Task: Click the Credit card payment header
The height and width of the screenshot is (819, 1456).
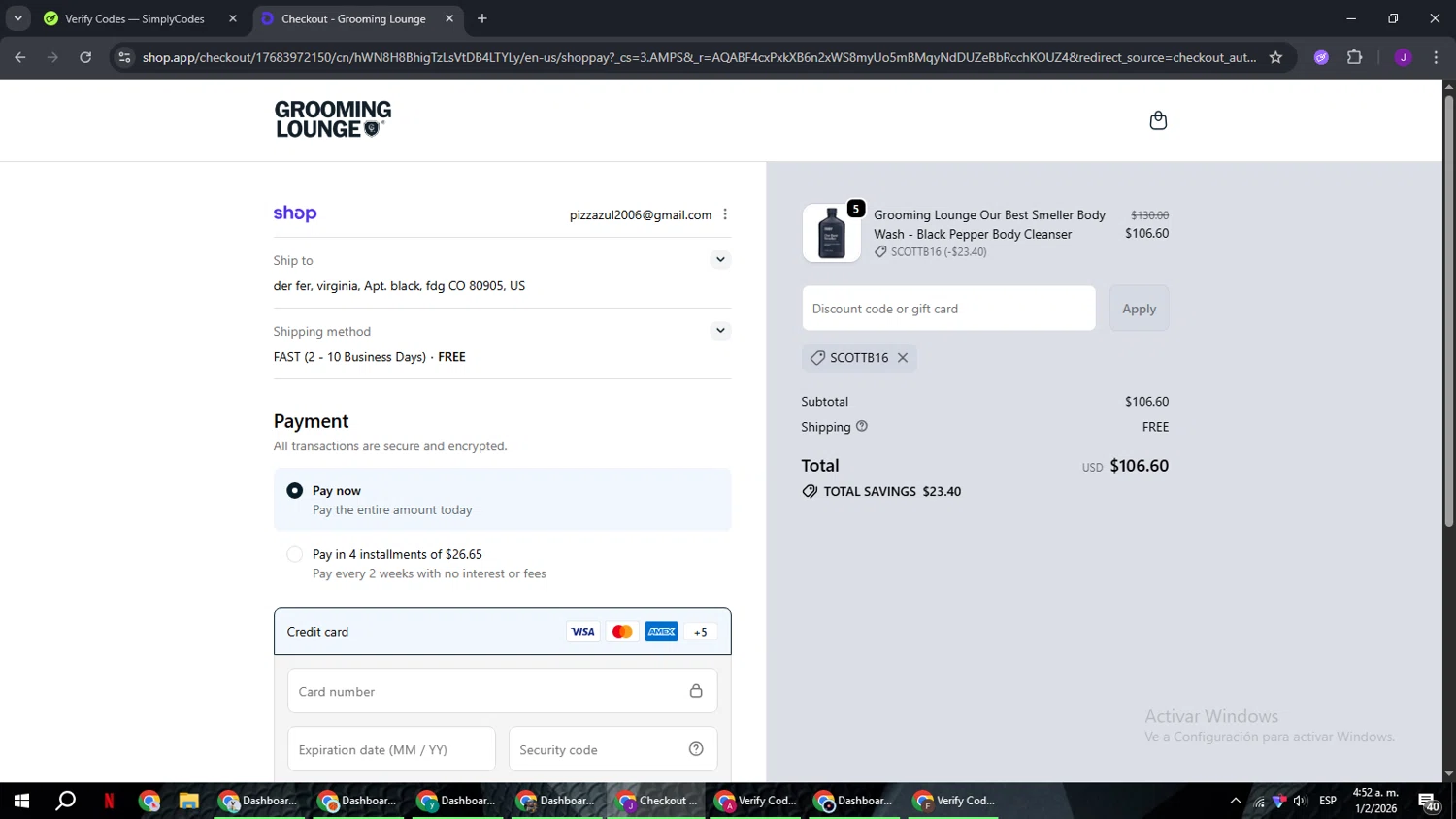Action: [x=502, y=632]
